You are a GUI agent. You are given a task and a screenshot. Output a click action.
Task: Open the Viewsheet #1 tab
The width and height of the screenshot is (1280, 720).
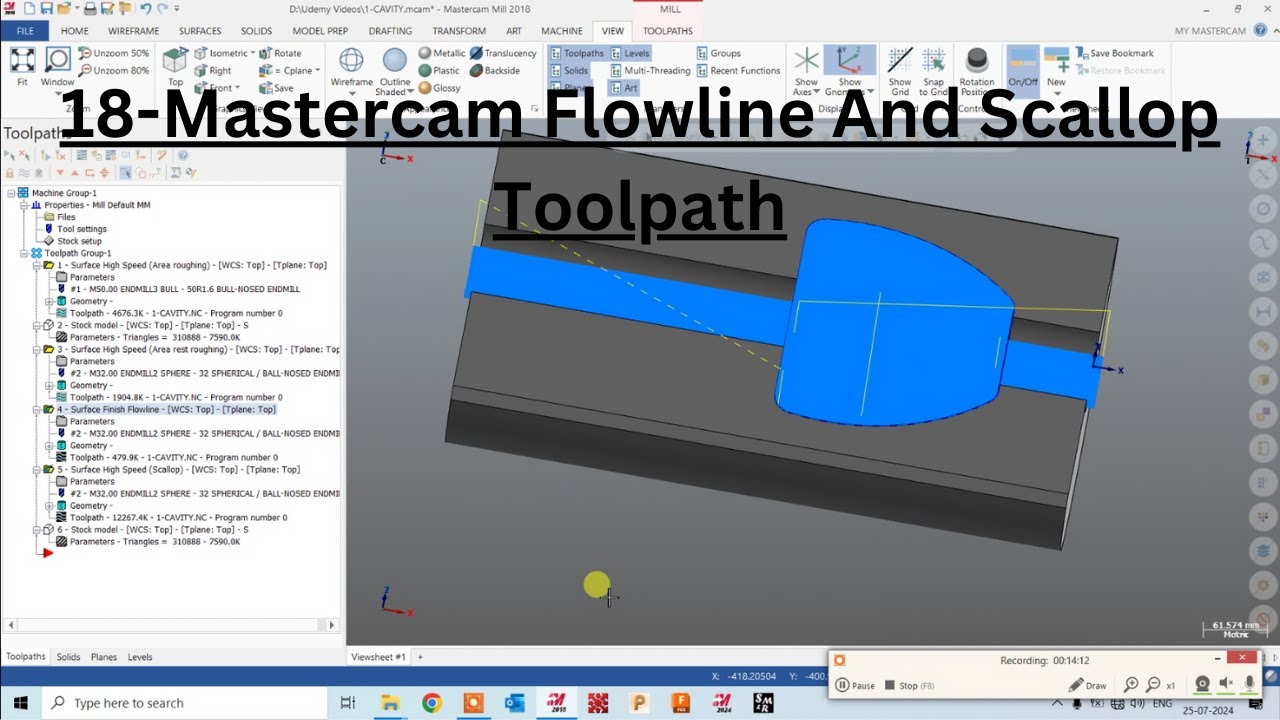378,657
